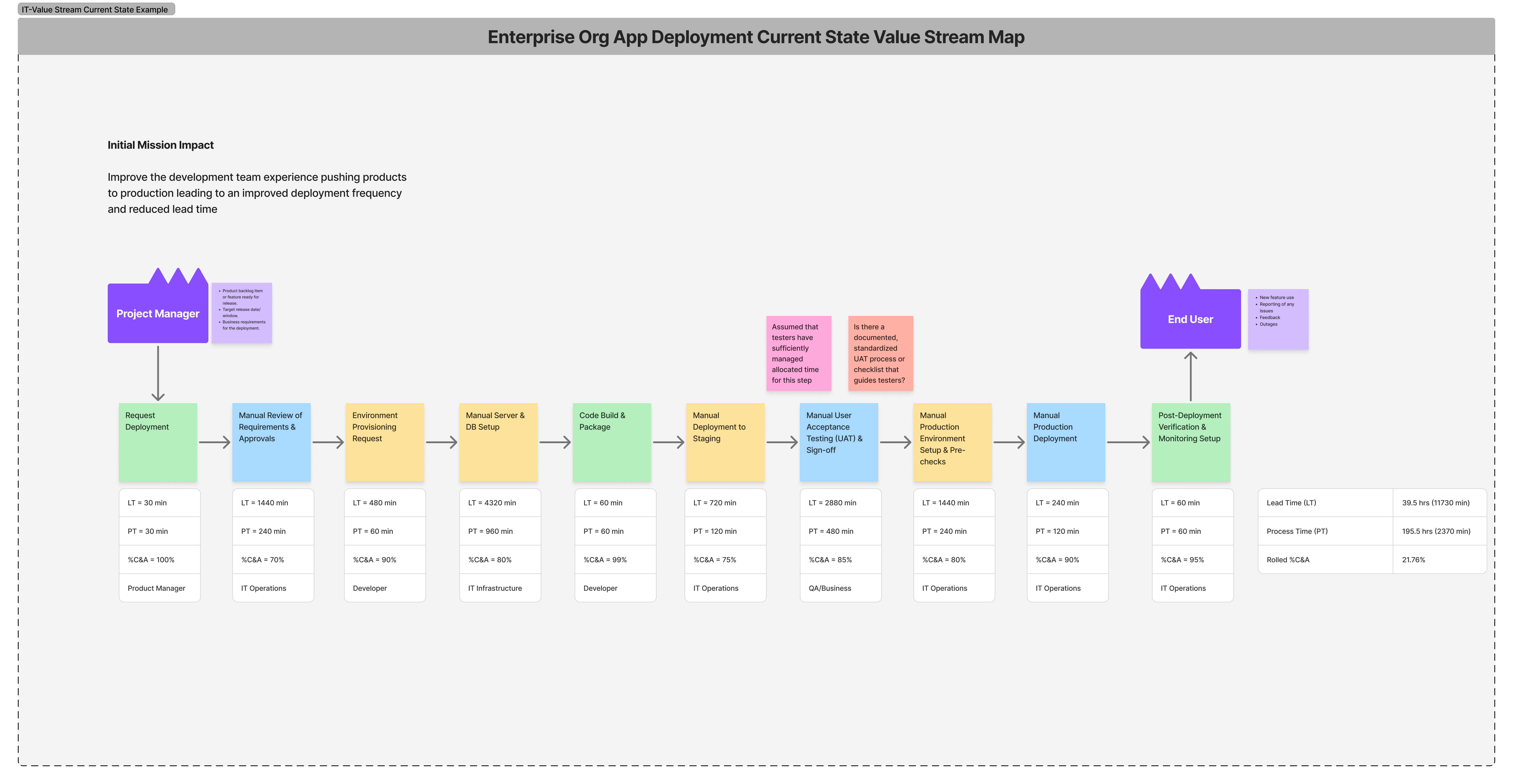The height and width of the screenshot is (784, 1513).
Task: Select Environment Provisioning Request sticky note
Action: [x=385, y=442]
